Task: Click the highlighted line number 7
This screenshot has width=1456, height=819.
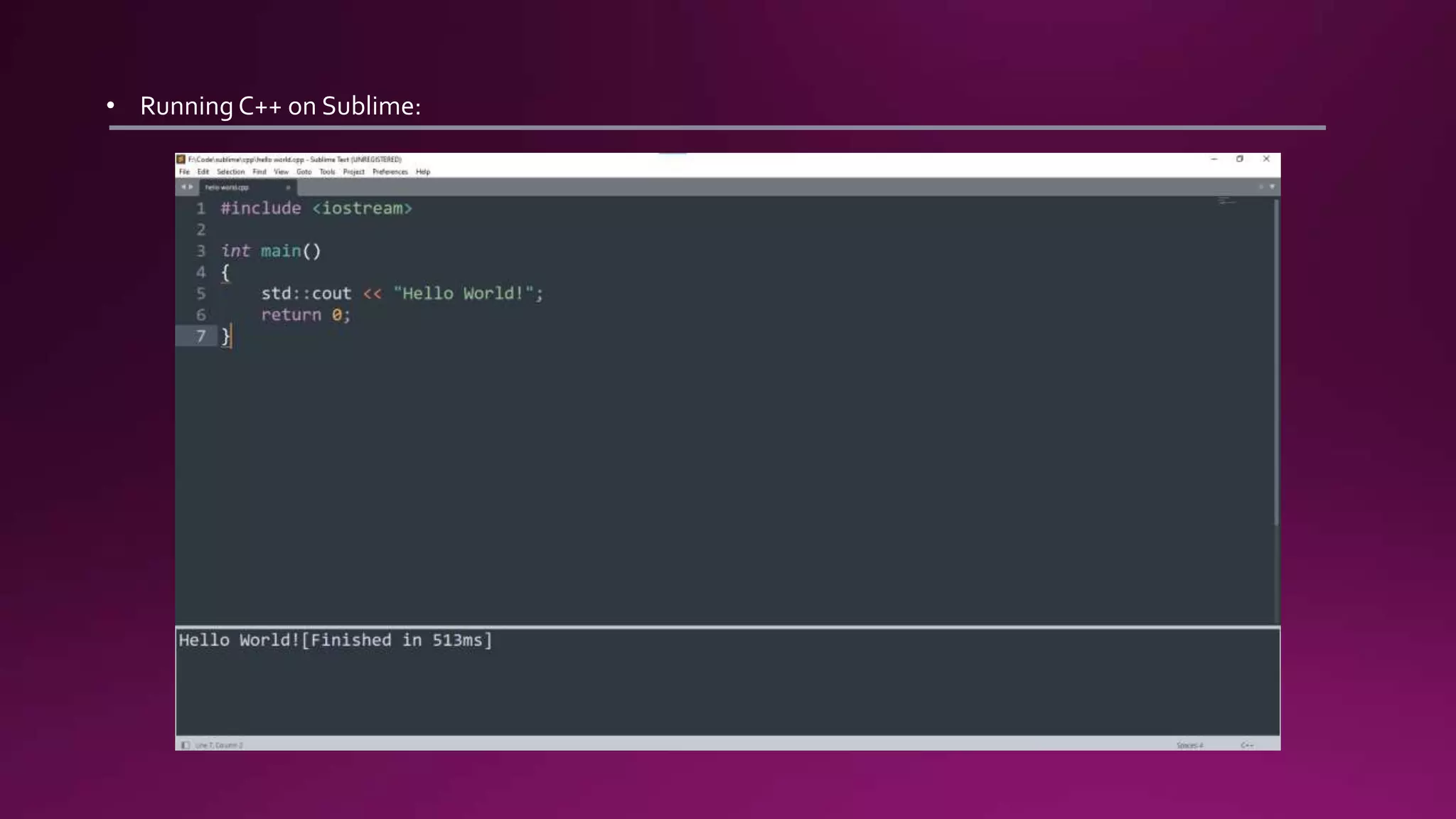Action: 201,336
